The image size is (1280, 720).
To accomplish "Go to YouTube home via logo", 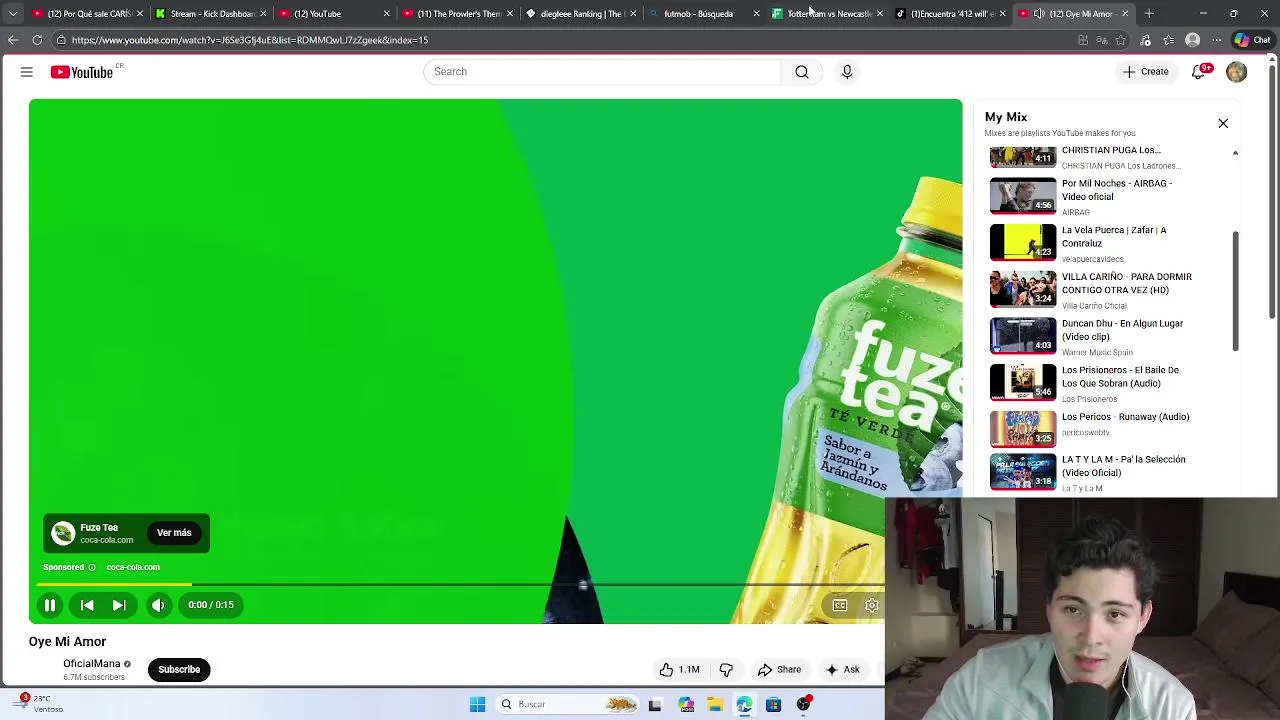I will pos(82,72).
